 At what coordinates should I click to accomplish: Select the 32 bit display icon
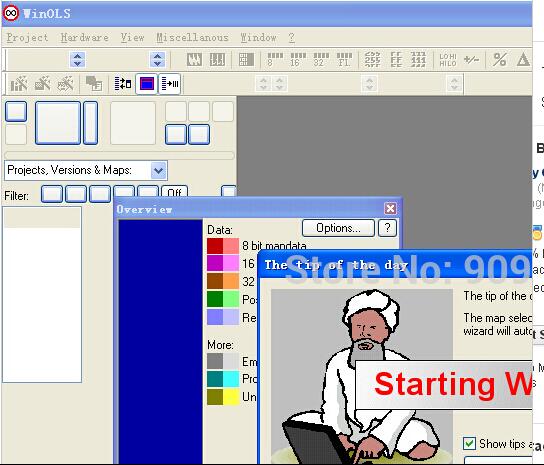[321, 60]
